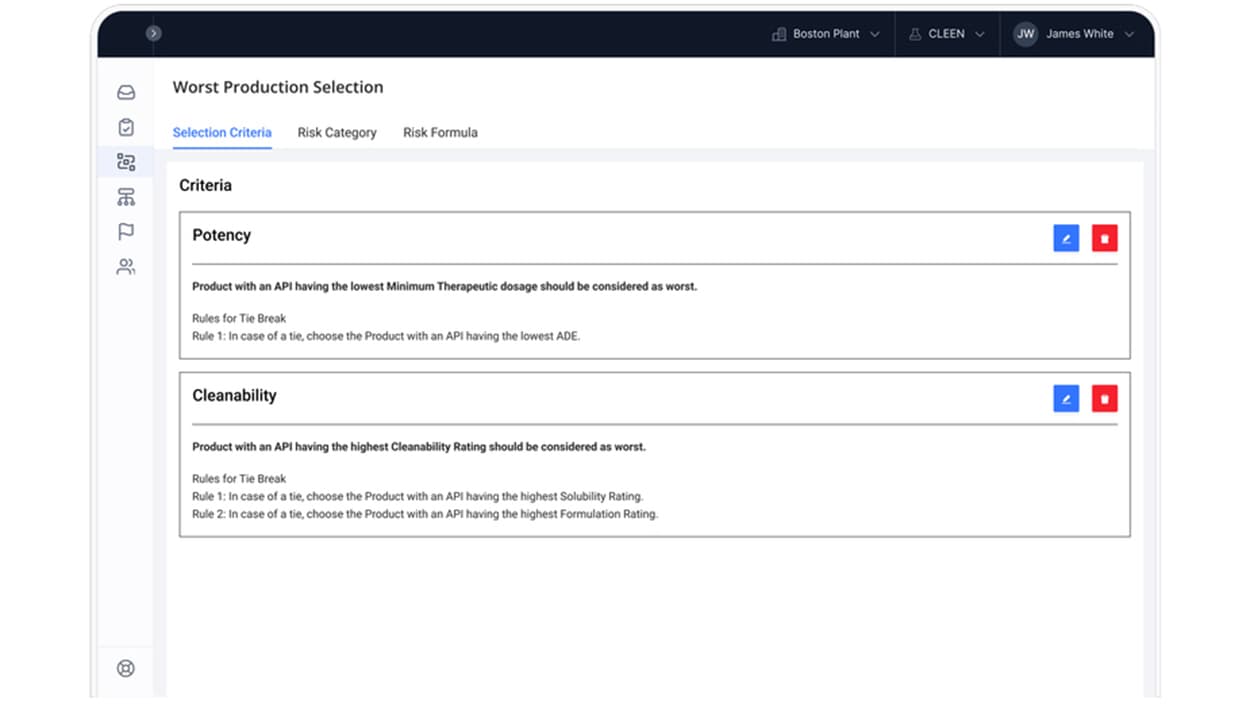Open the Risk Formula tab
The height and width of the screenshot is (707, 1254).
click(x=440, y=132)
